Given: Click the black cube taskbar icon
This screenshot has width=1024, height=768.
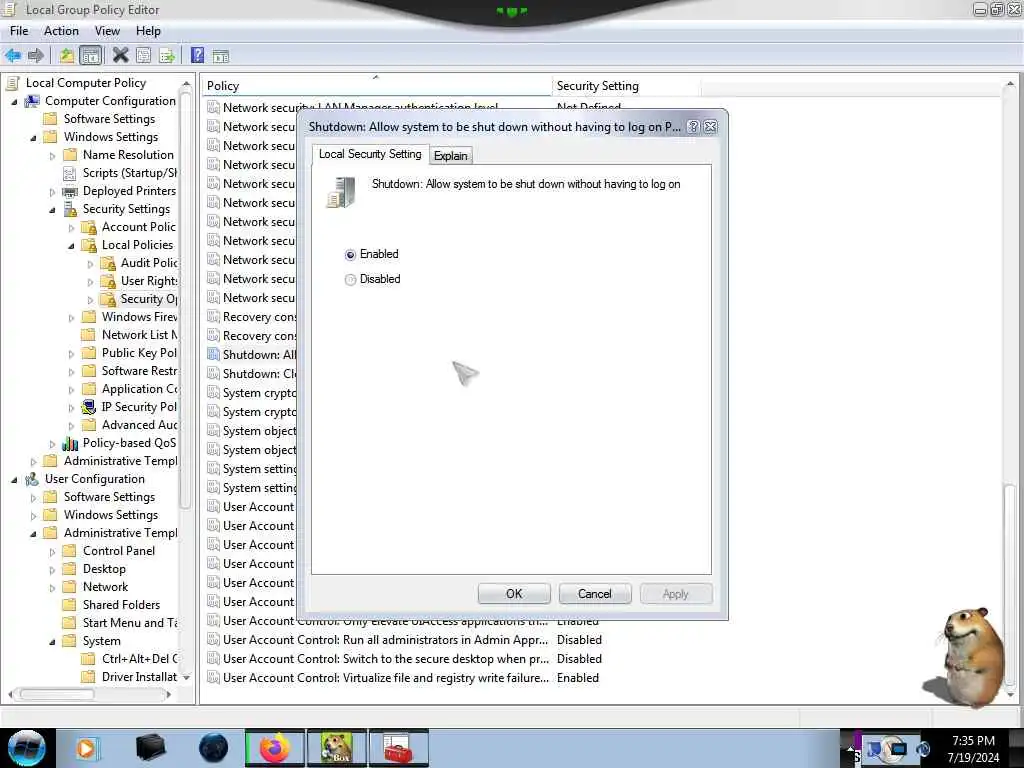Looking at the screenshot, I should (x=150, y=748).
